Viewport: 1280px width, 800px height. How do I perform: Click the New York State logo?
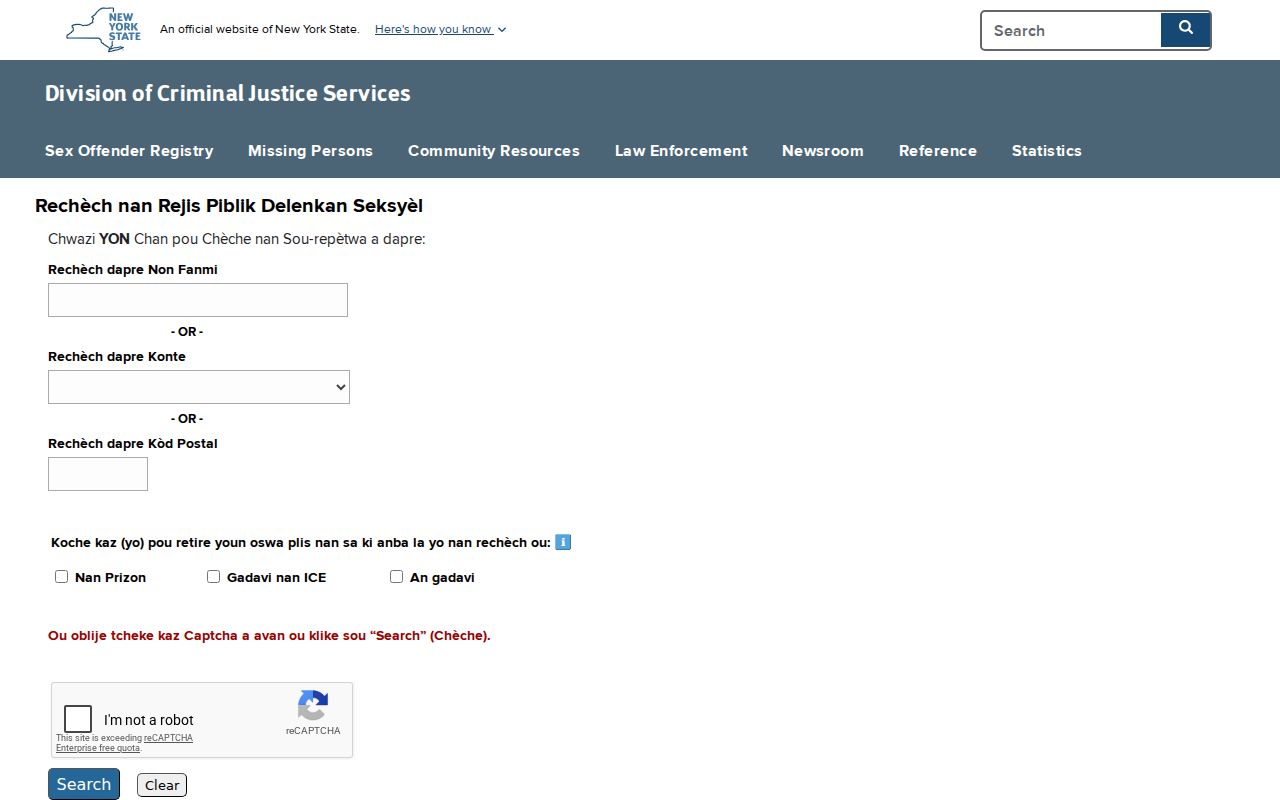click(103, 30)
